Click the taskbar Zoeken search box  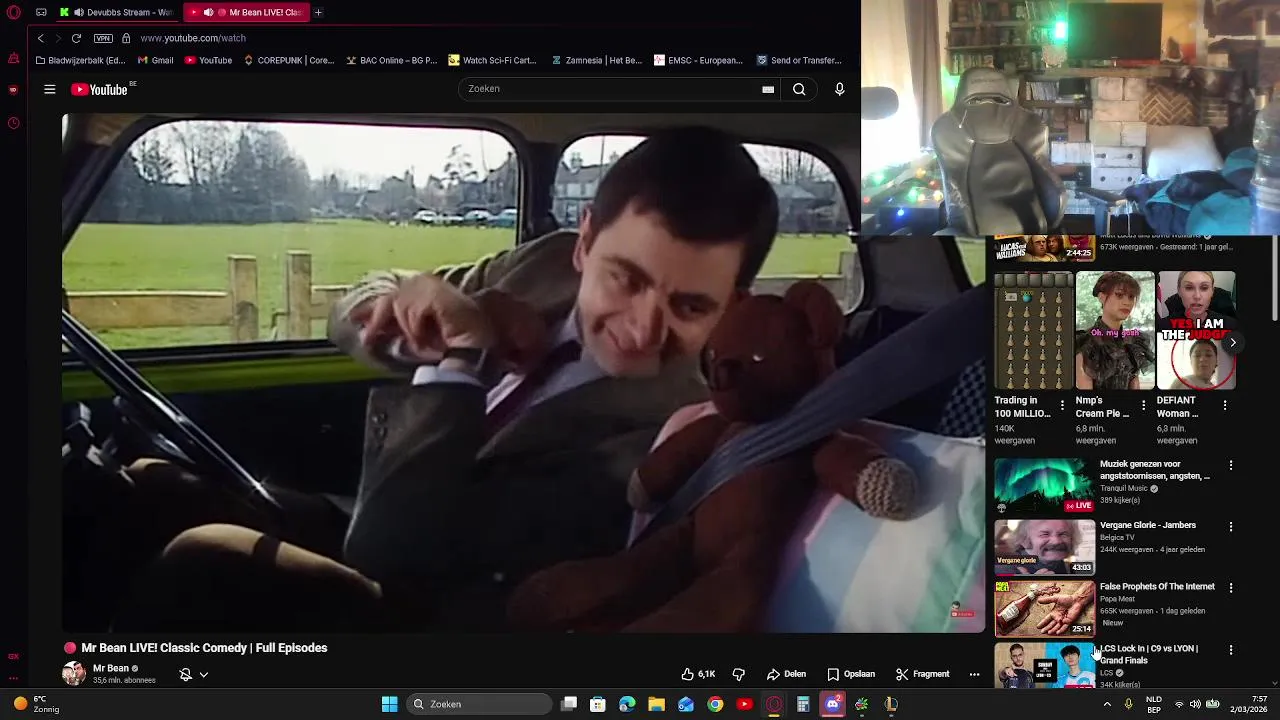(481, 704)
